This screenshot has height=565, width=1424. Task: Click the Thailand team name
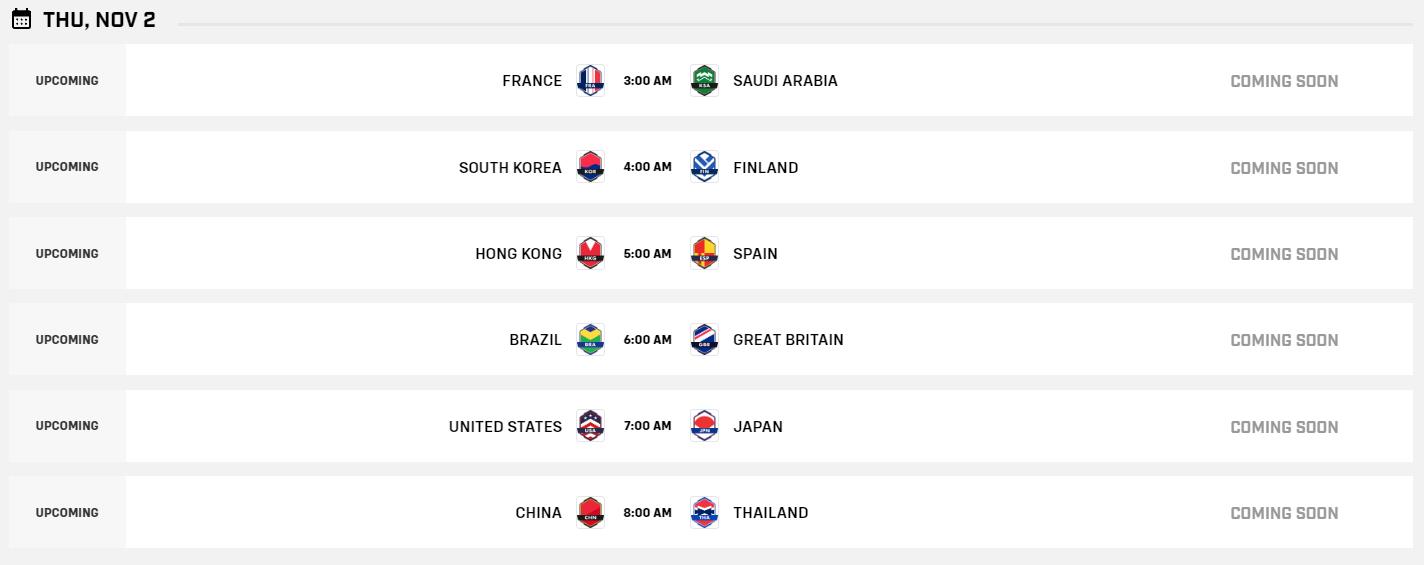770,513
